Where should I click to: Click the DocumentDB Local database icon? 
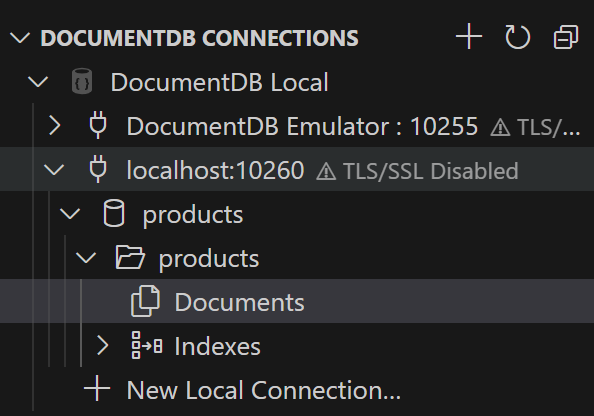82,81
